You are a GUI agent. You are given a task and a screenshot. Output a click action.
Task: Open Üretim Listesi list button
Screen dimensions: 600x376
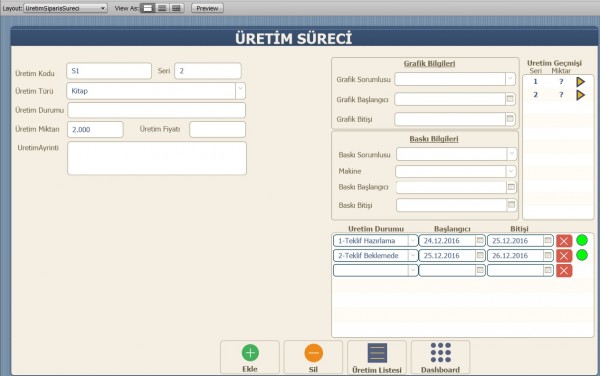[377, 357]
